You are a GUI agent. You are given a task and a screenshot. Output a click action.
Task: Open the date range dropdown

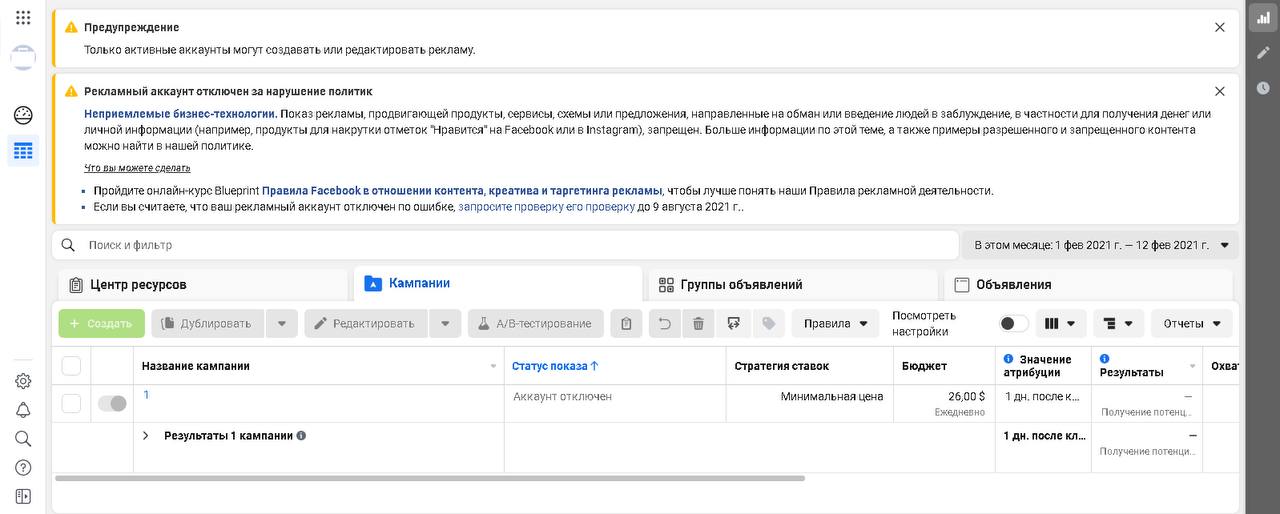(x=1100, y=245)
